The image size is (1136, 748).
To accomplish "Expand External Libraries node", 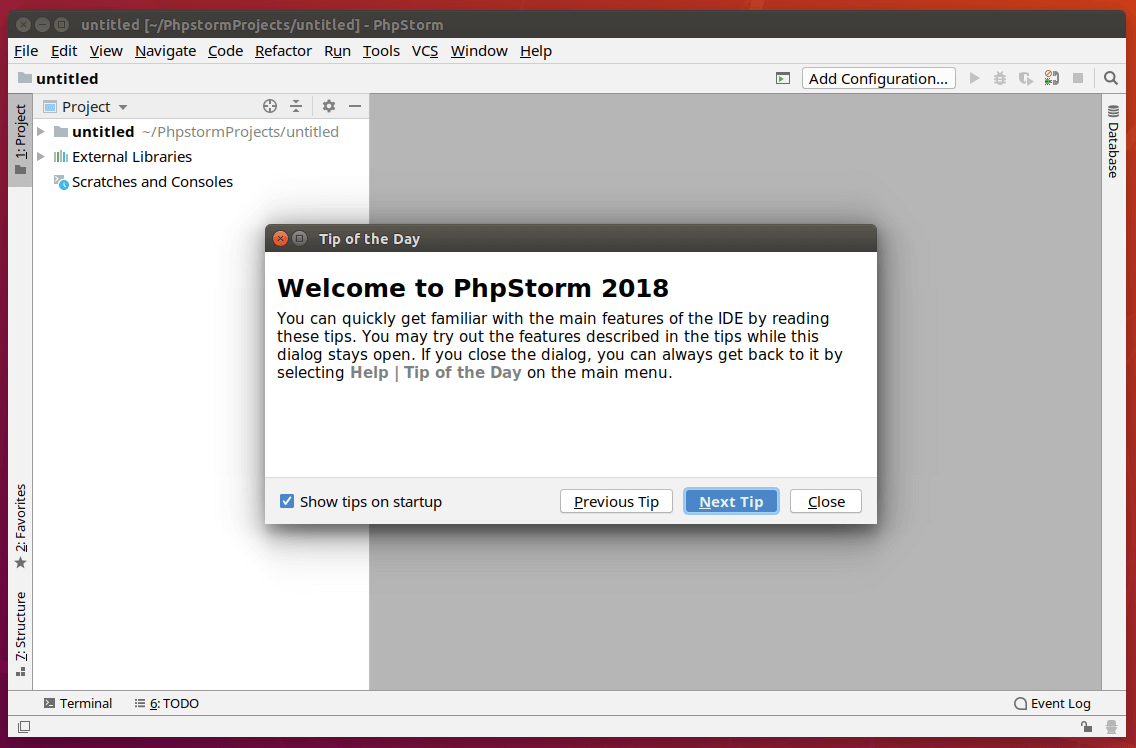I will 41,157.
